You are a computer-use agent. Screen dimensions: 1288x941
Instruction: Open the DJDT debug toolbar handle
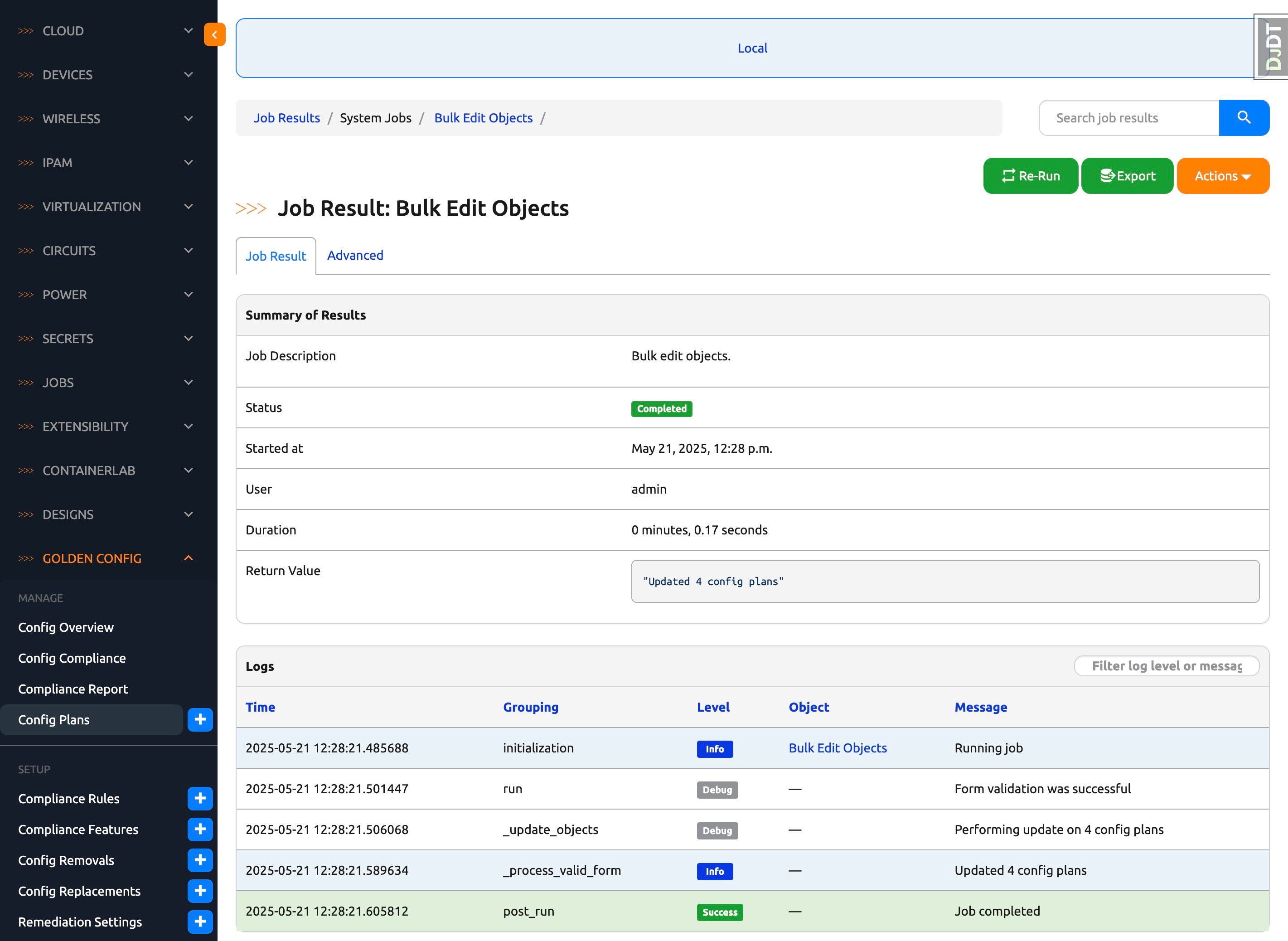pos(1272,47)
